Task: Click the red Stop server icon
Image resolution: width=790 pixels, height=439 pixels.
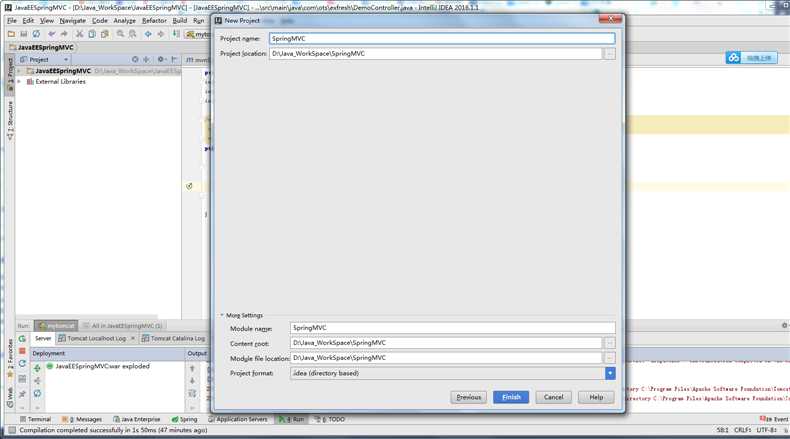Action: [22, 351]
